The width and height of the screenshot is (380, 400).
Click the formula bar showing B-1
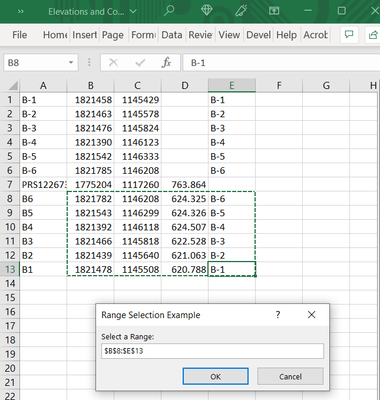click(x=281, y=62)
